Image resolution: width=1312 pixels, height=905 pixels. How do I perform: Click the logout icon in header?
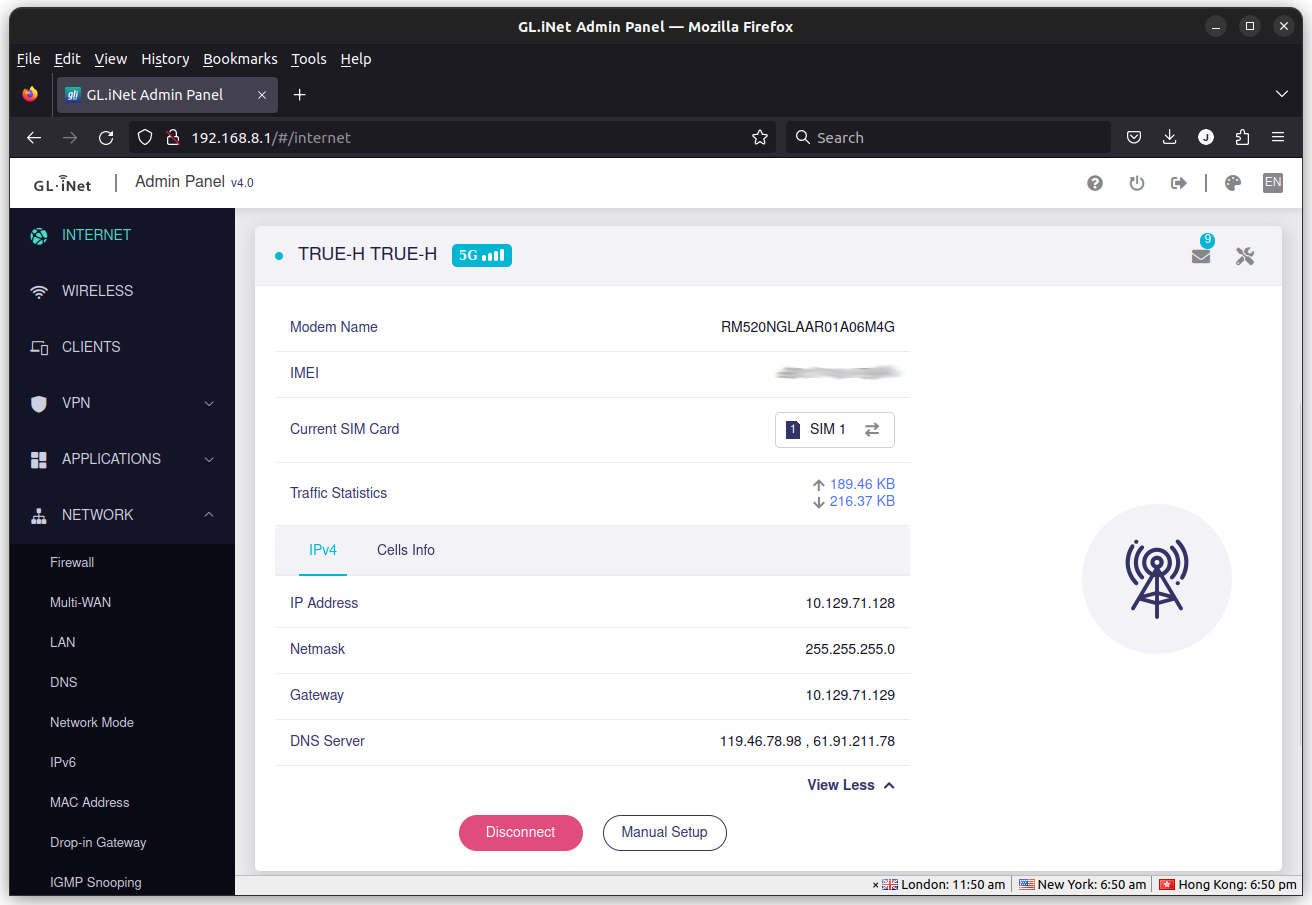1178,183
